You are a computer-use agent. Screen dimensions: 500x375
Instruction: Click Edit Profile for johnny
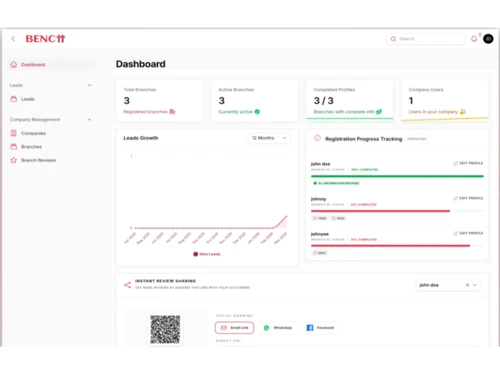[468, 198]
